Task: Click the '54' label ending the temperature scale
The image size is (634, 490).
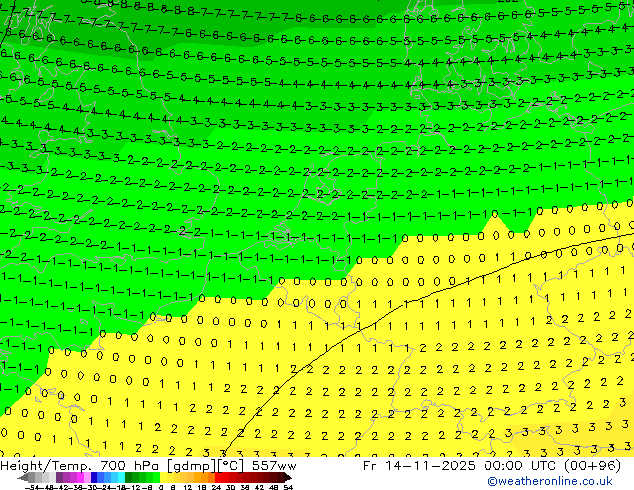Action: 288,488
